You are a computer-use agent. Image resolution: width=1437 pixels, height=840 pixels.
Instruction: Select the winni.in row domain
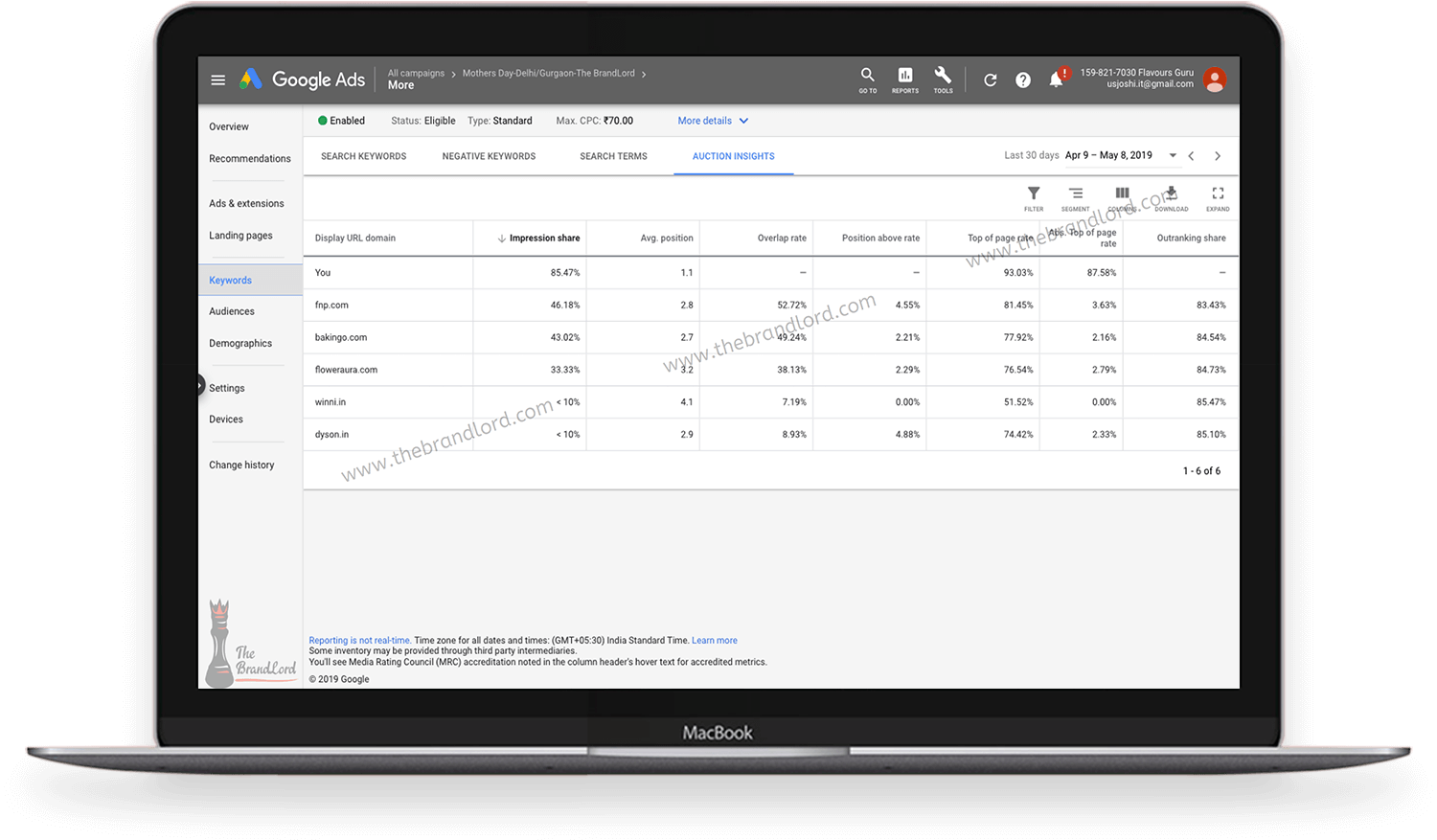(331, 402)
